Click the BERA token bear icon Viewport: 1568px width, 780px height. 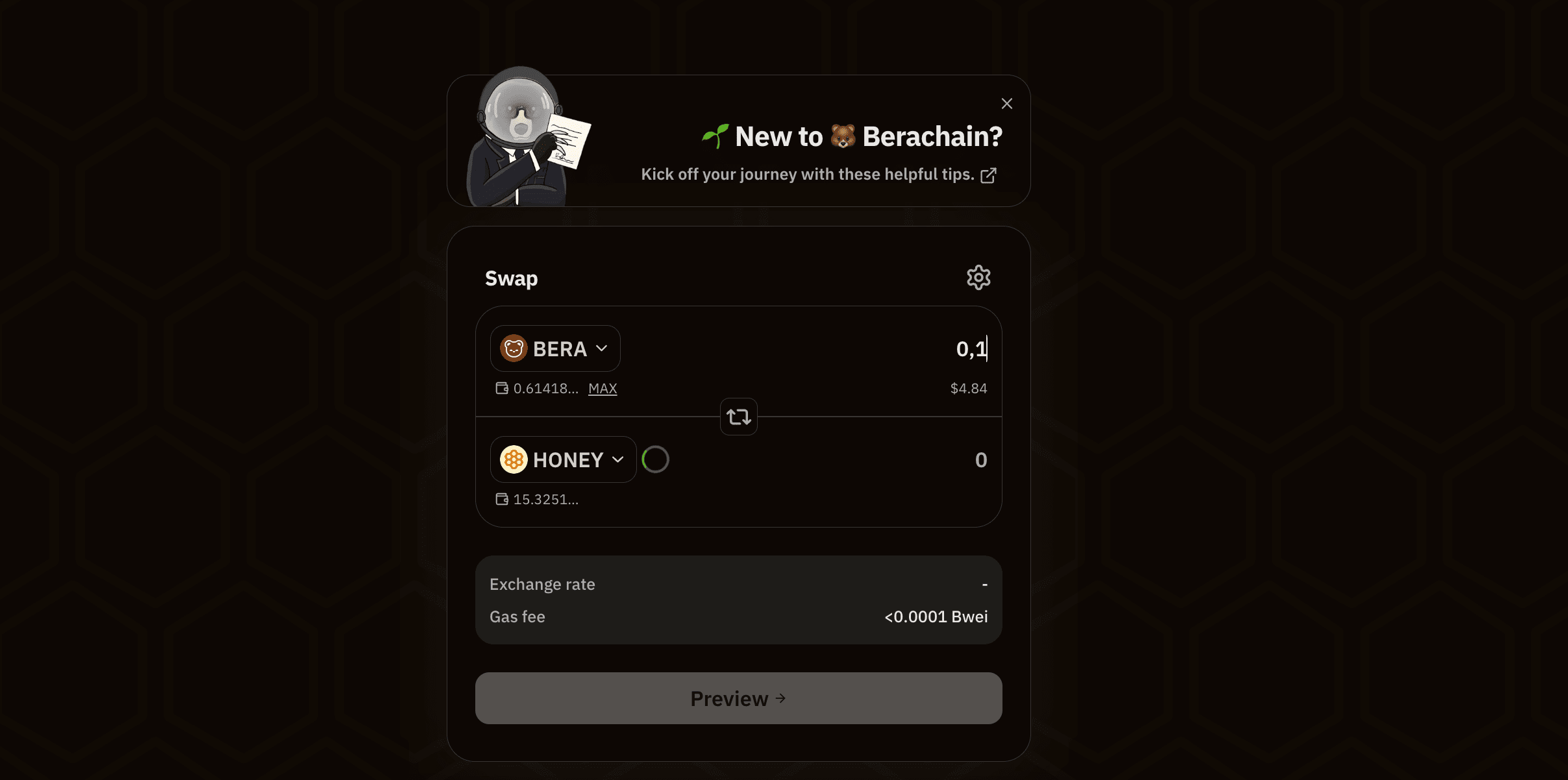click(x=513, y=348)
